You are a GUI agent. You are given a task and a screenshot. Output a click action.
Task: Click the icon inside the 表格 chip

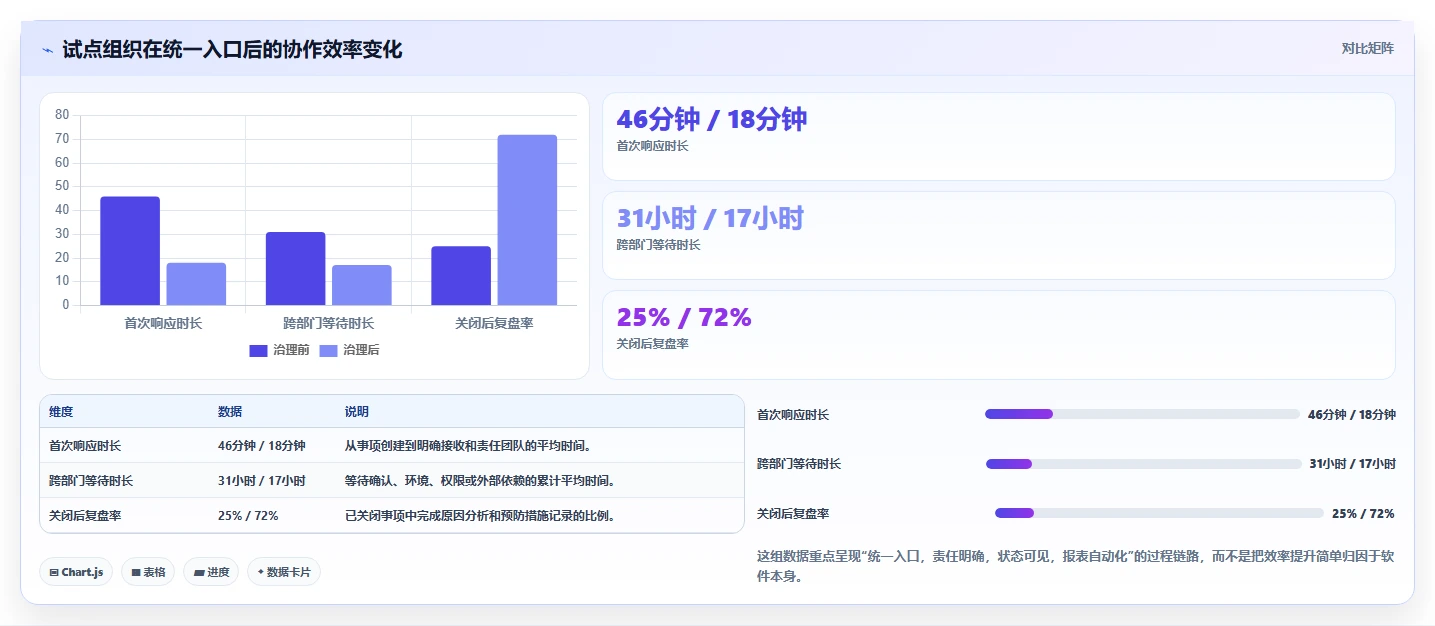[136, 573]
